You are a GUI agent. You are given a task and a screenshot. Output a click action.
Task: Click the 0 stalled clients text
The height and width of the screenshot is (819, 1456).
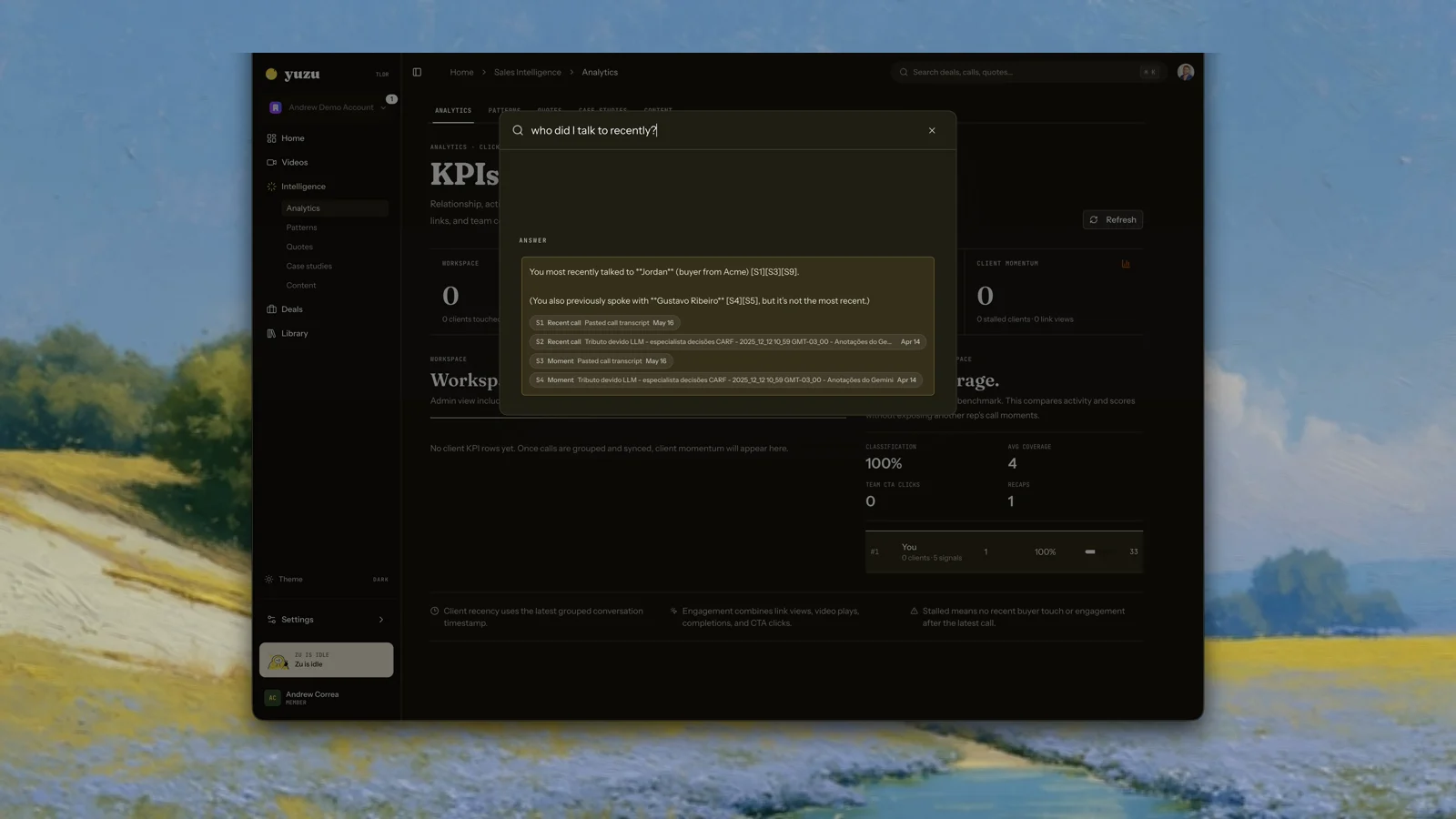(x=1004, y=319)
